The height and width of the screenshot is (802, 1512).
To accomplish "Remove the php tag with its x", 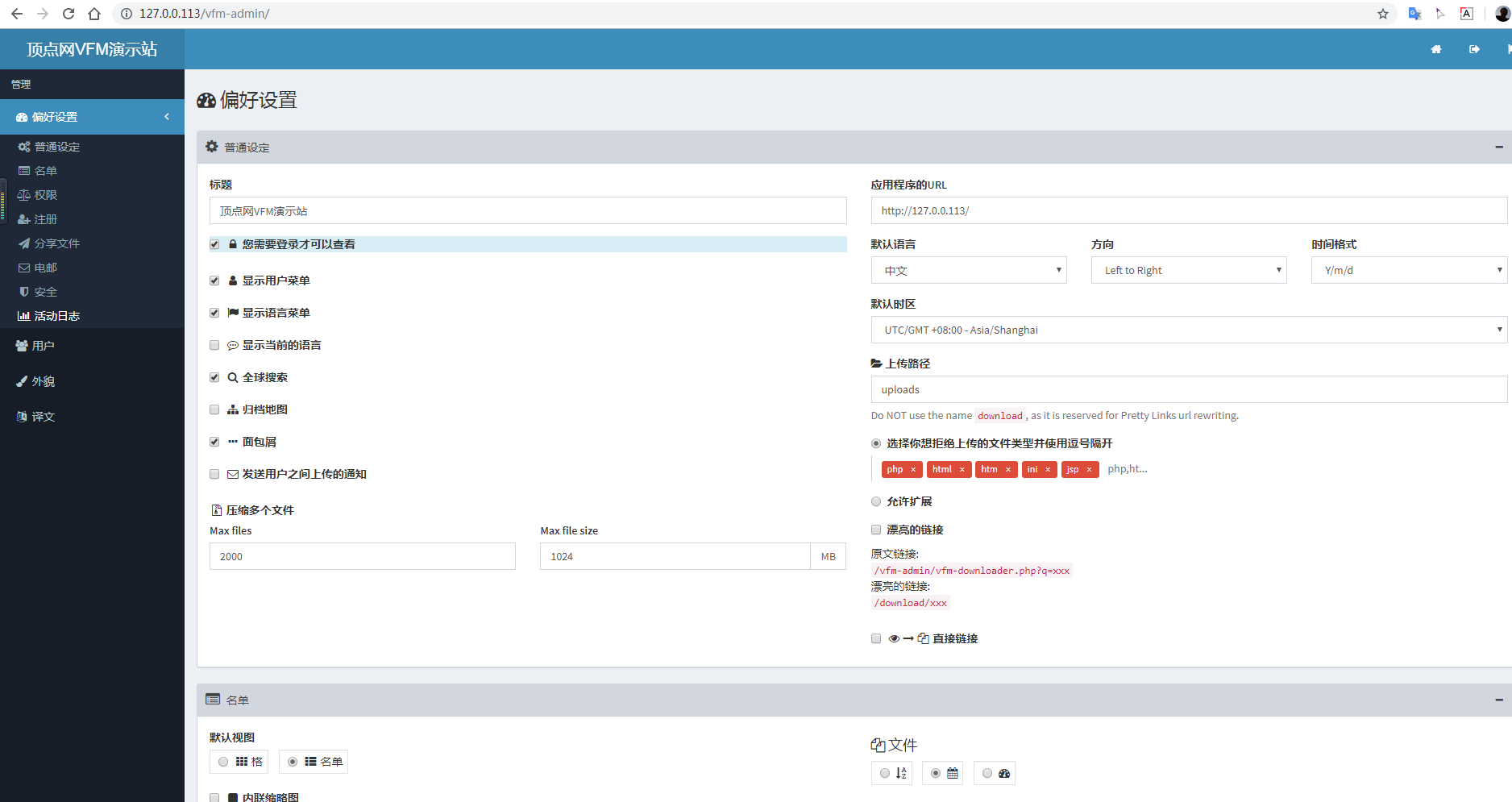I will [913, 470].
